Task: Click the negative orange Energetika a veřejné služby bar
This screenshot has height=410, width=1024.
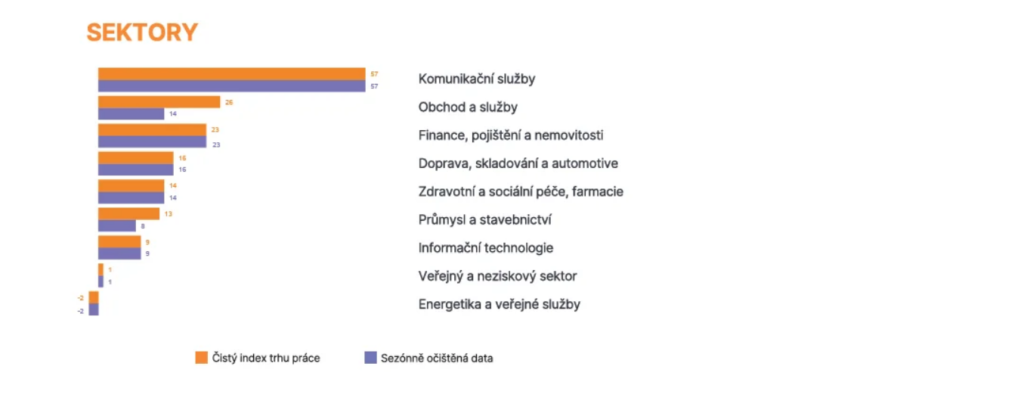Action: [93, 298]
